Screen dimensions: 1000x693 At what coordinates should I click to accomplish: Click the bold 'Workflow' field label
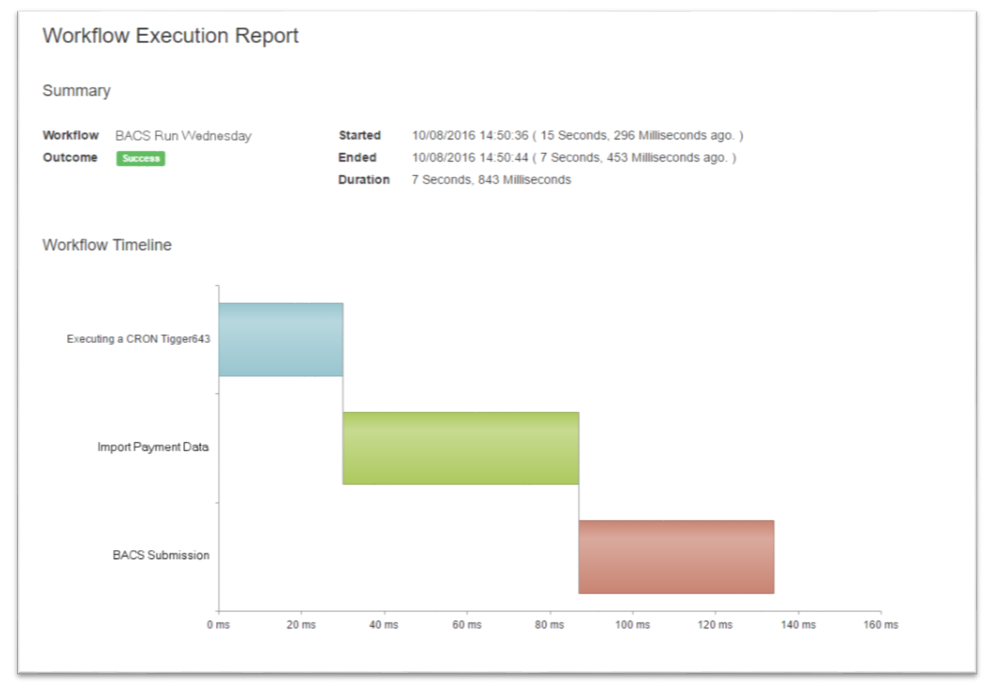71,135
